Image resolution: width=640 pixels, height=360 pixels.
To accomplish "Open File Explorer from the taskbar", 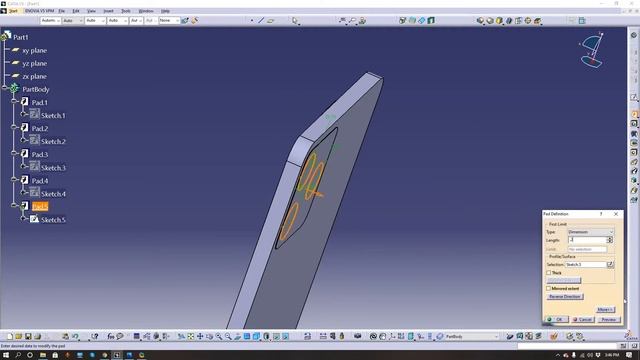I will point(43,355).
